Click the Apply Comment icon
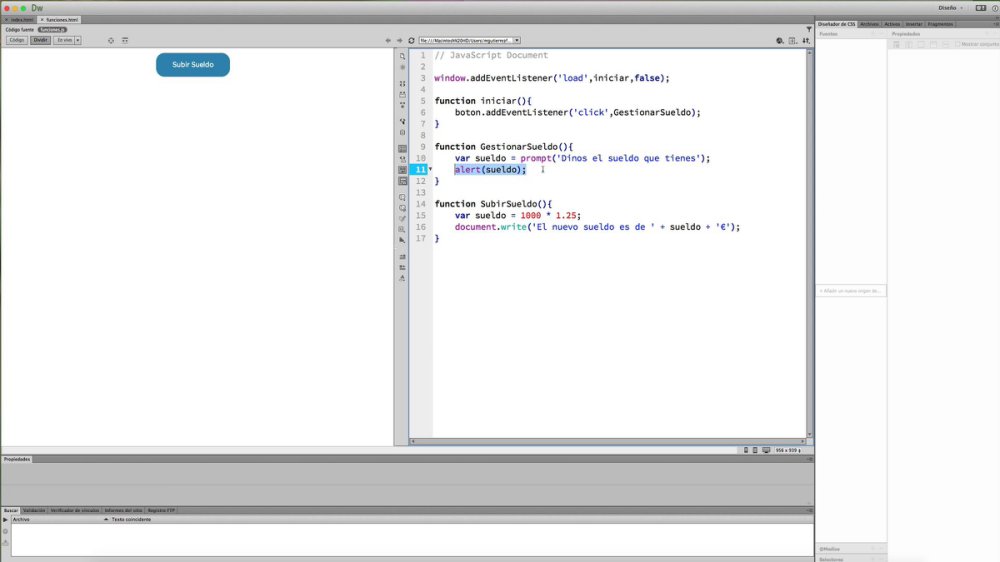Viewport: 1000px width, 562px height. click(x=402, y=197)
